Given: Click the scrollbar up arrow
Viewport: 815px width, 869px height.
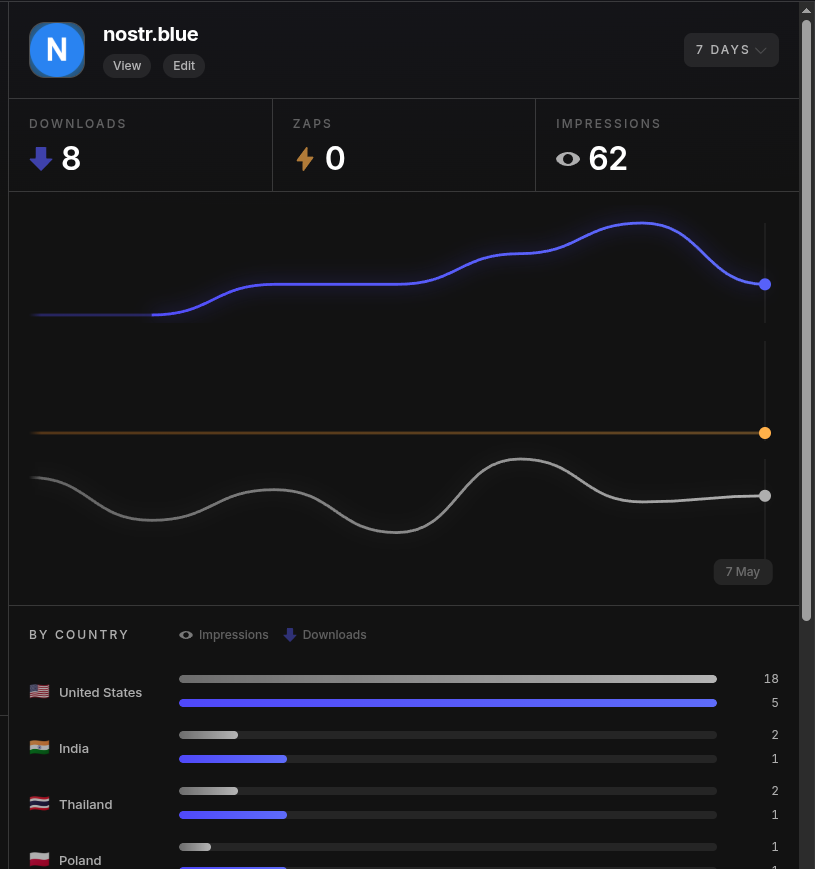Looking at the screenshot, I should pyautogui.click(x=807, y=10).
